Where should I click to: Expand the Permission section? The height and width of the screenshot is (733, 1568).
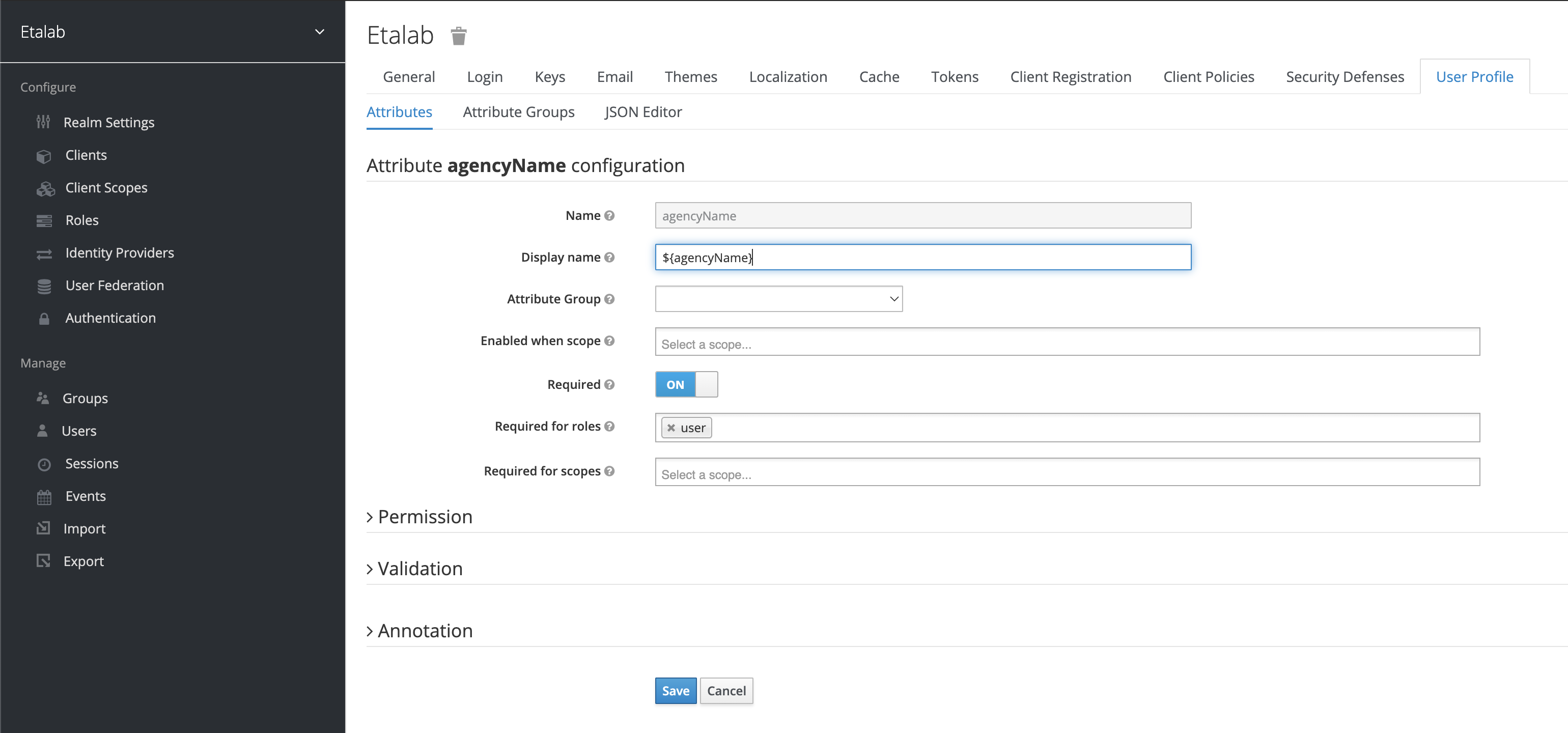pos(419,516)
